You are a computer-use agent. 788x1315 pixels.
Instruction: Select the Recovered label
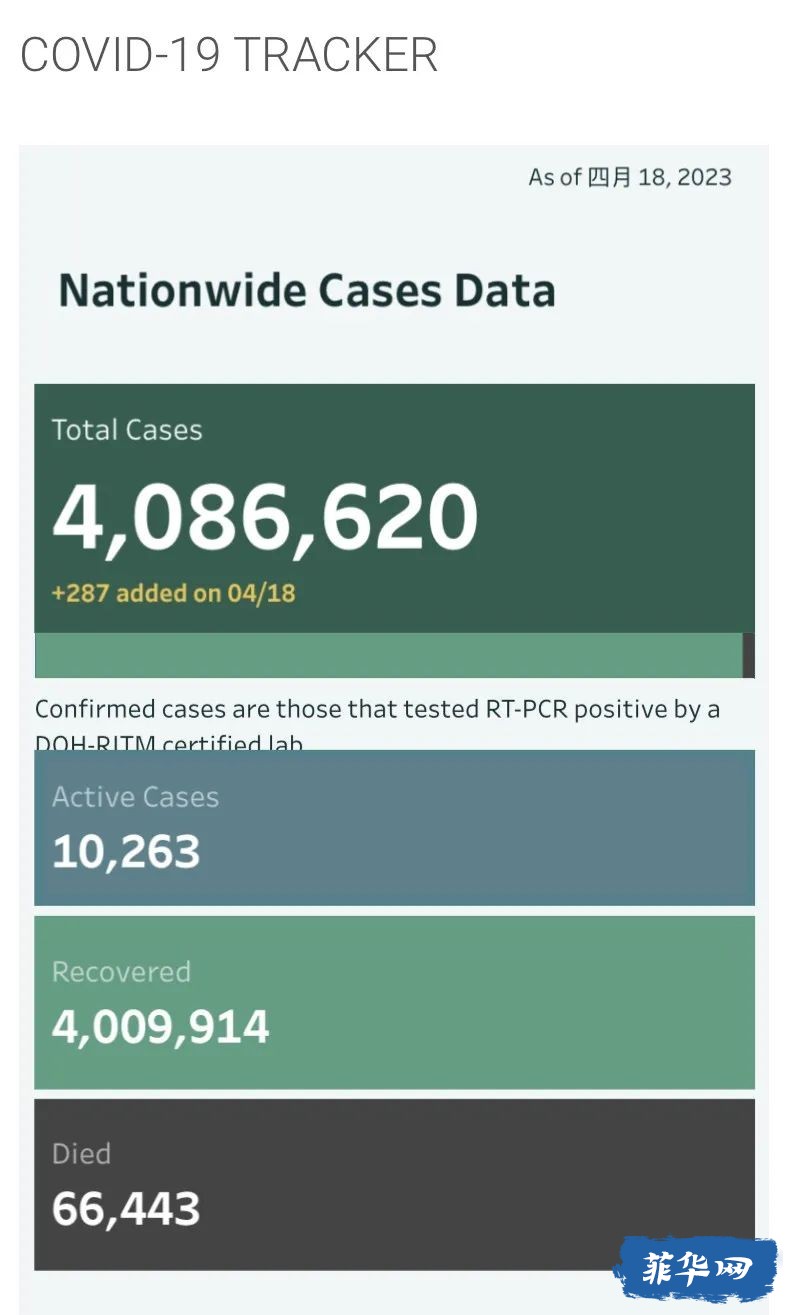click(x=121, y=972)
